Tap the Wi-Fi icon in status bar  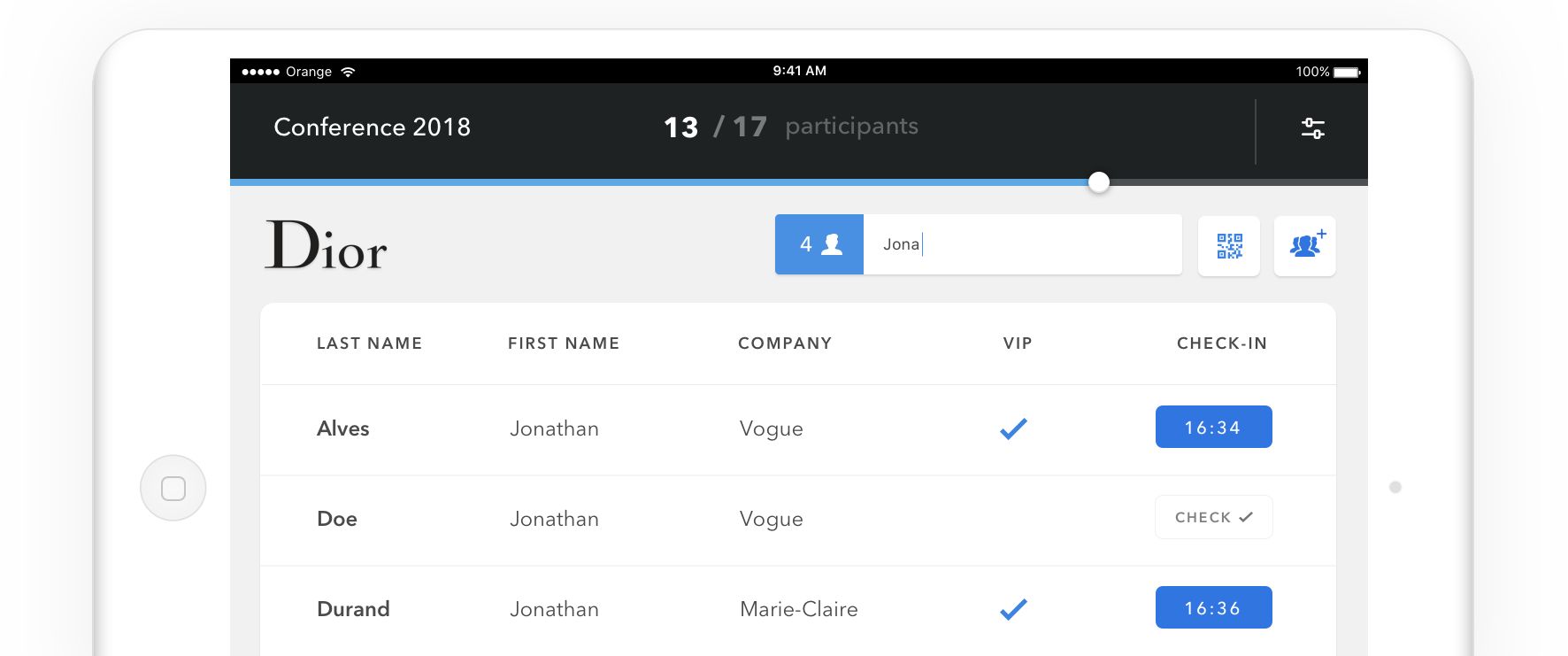pyautogui.click(x=348, y=72)
